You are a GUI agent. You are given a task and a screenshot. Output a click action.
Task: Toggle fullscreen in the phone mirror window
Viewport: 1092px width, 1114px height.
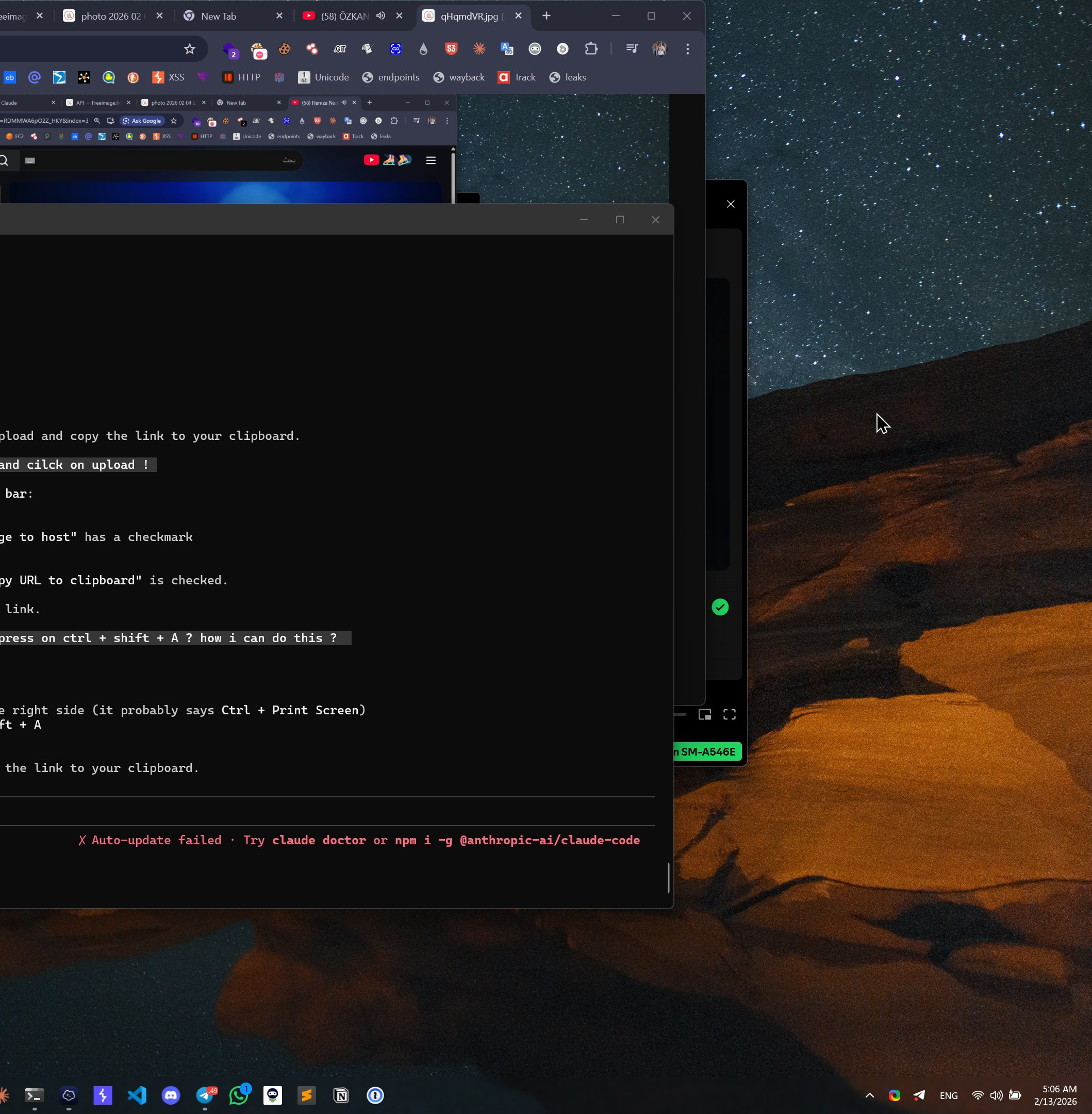click(x=729, y=714)
